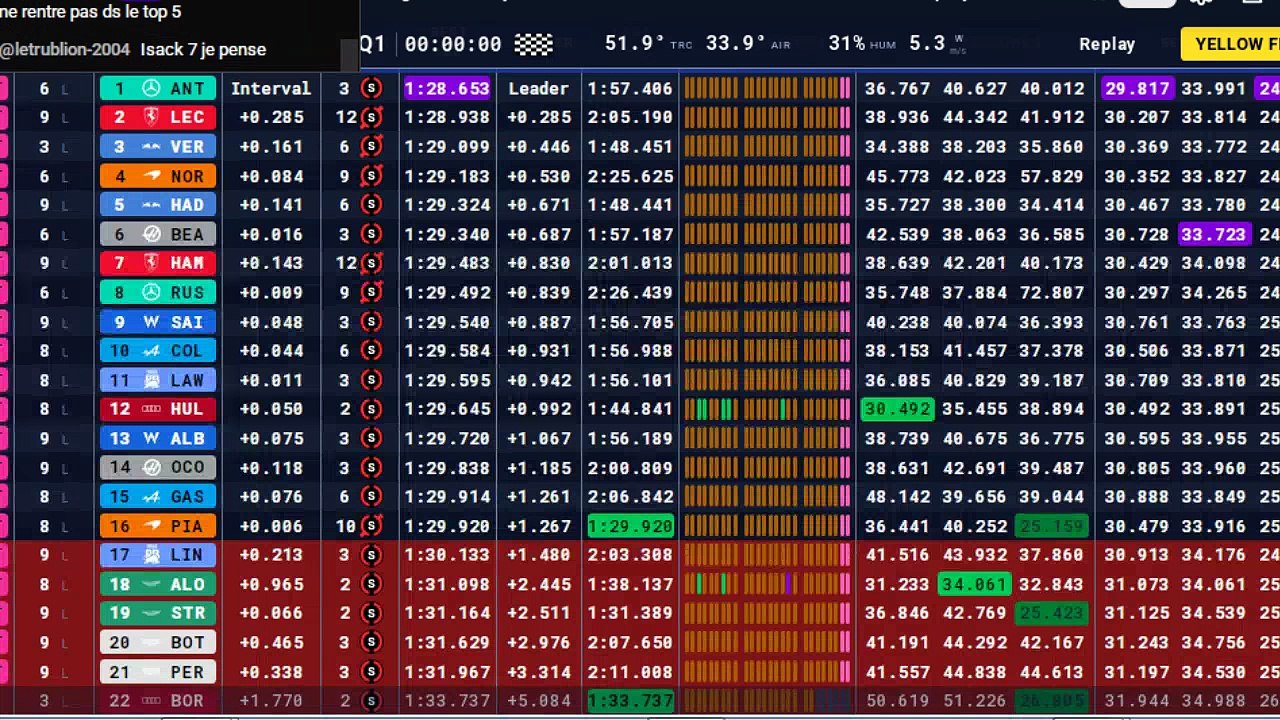Click the soft tyre icon in PIA's row
Screen dimensions: 1280x720
(x=372, y=526)
